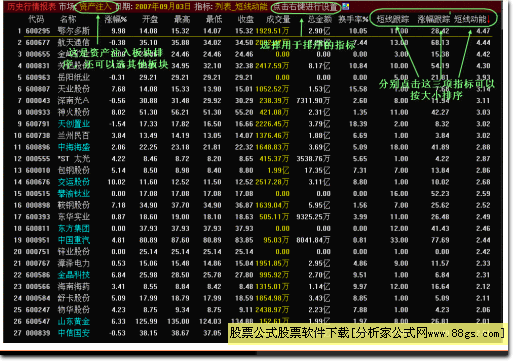This screenshot has width=515, height=362.
Task: Click the small settings icon in title bar
Action: pyautogui.click(x=345, y=6)
